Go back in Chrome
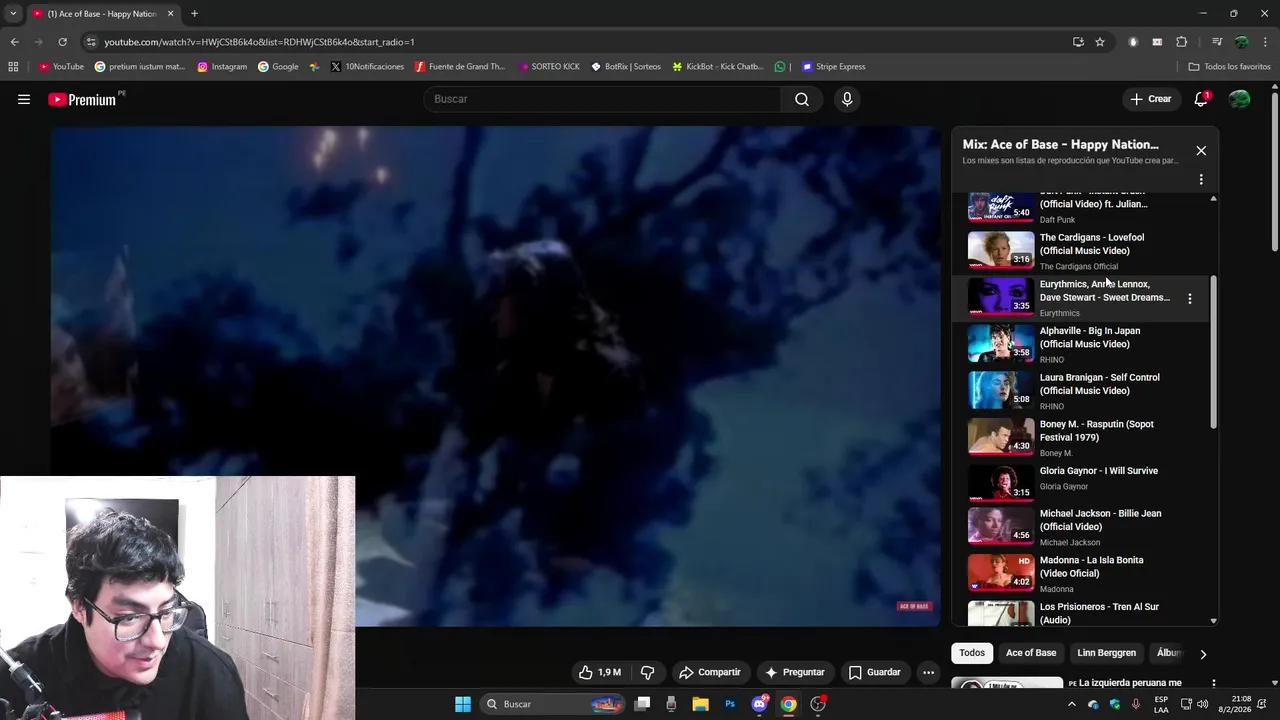1280x720 pixels. pyautogui.click(x=14, y=42)
